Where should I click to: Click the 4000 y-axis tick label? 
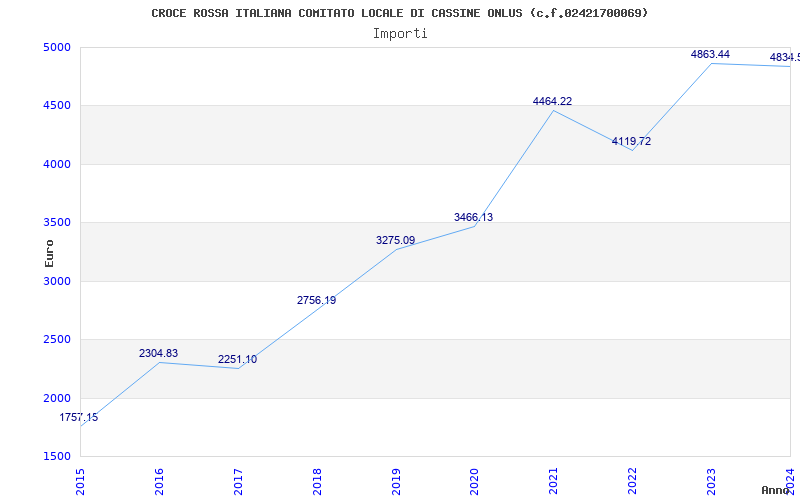pyautogui.click(x=57, y=164)
